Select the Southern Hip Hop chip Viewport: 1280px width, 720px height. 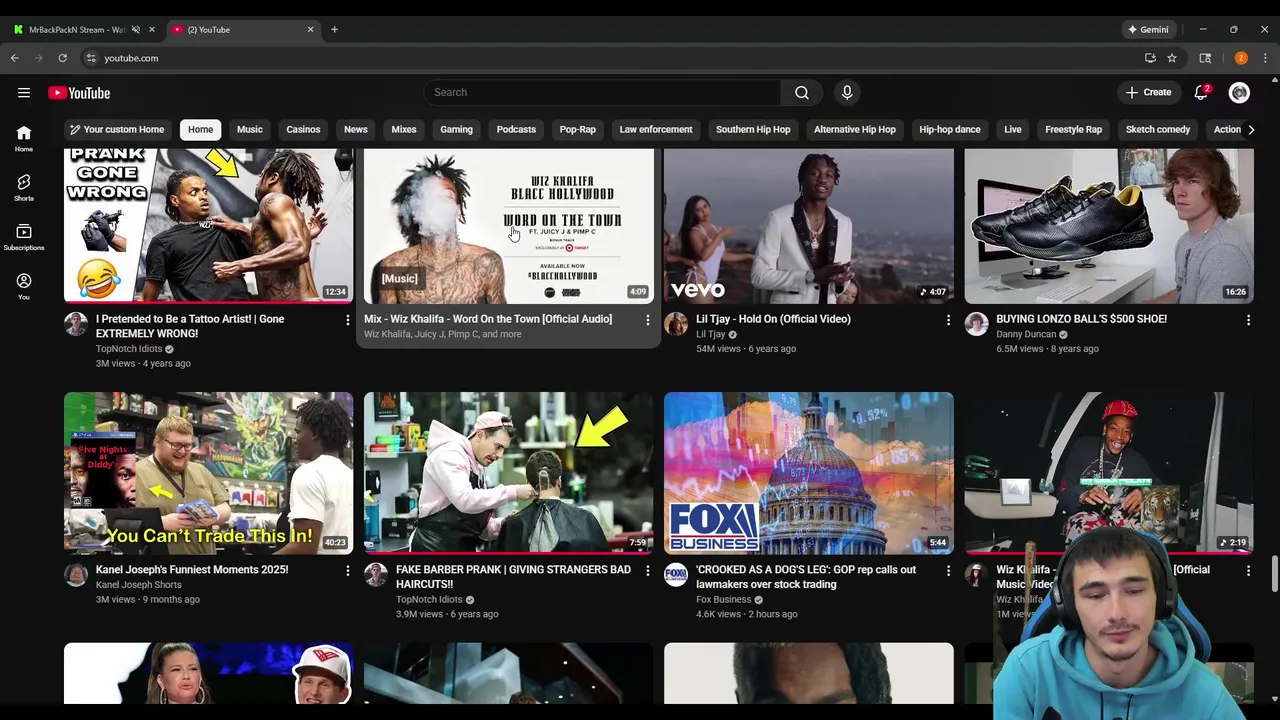click(753, 129)
